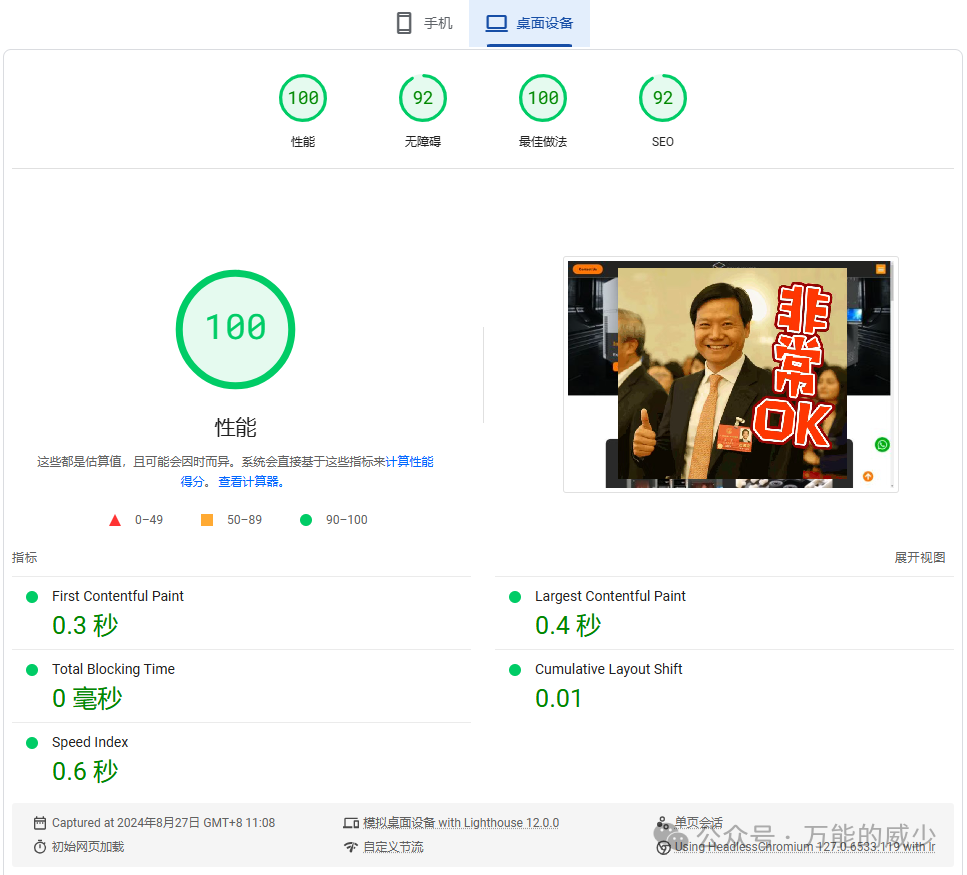Click the 指标 section heading
Image resolution: width=967 pixels, height=875 pixels.
click(25, 557)
